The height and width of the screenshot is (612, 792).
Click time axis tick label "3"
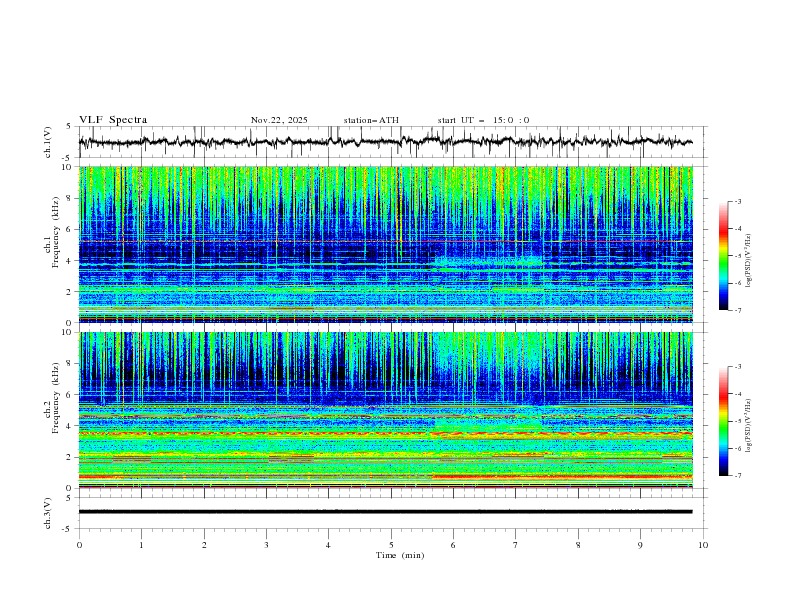click(x=266, y=545)
